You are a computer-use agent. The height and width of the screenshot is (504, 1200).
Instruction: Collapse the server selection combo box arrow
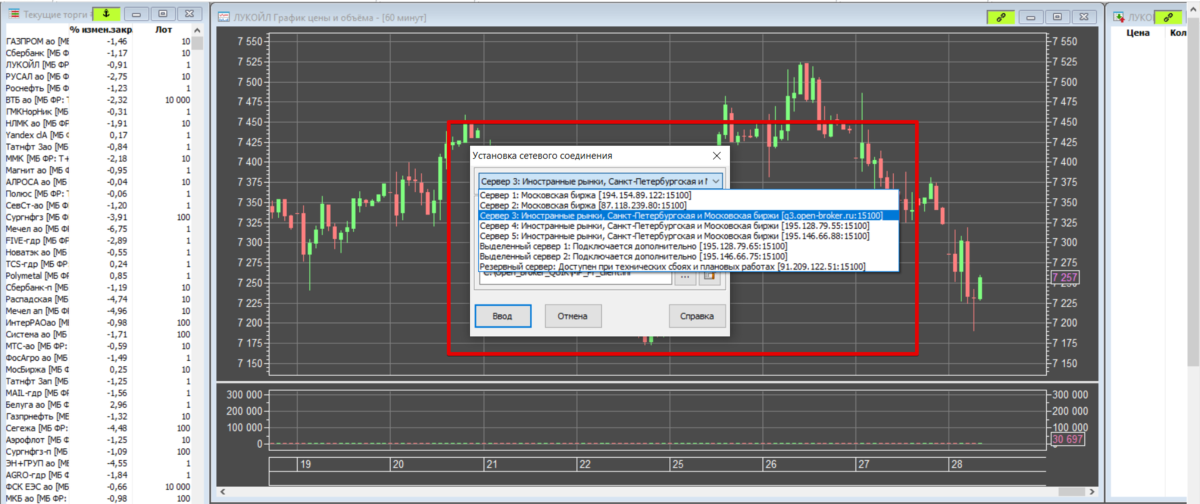pyautogui.click(x=714, y=181)
